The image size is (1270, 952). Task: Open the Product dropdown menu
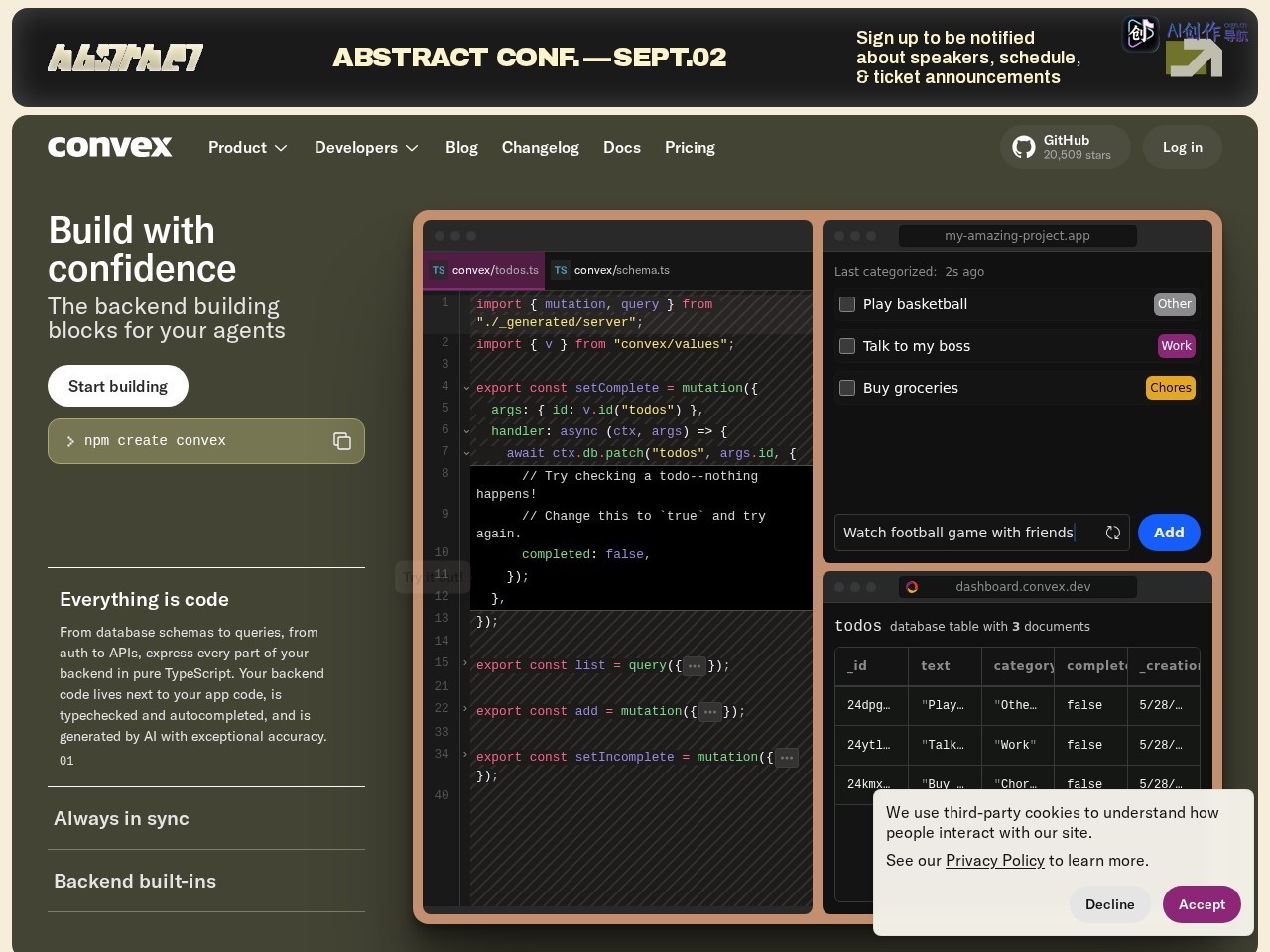(248, 148)
